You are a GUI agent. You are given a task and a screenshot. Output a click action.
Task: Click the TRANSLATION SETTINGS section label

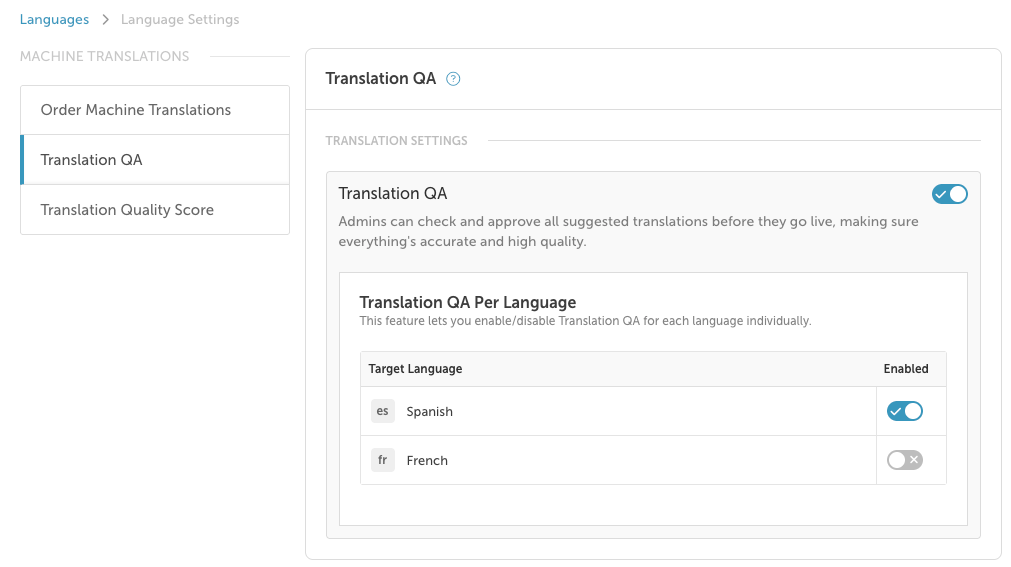397,141
